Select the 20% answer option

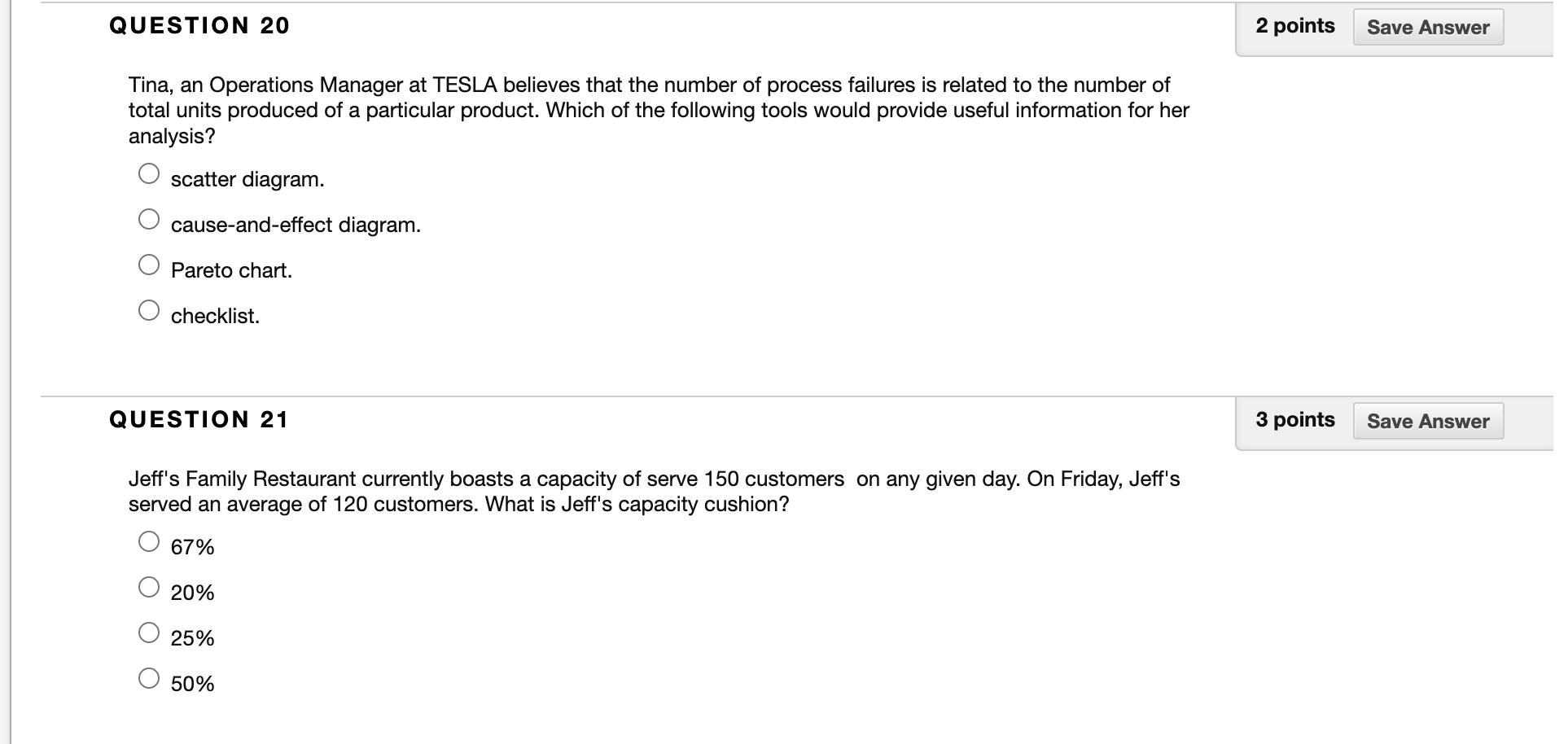(149, 585)
